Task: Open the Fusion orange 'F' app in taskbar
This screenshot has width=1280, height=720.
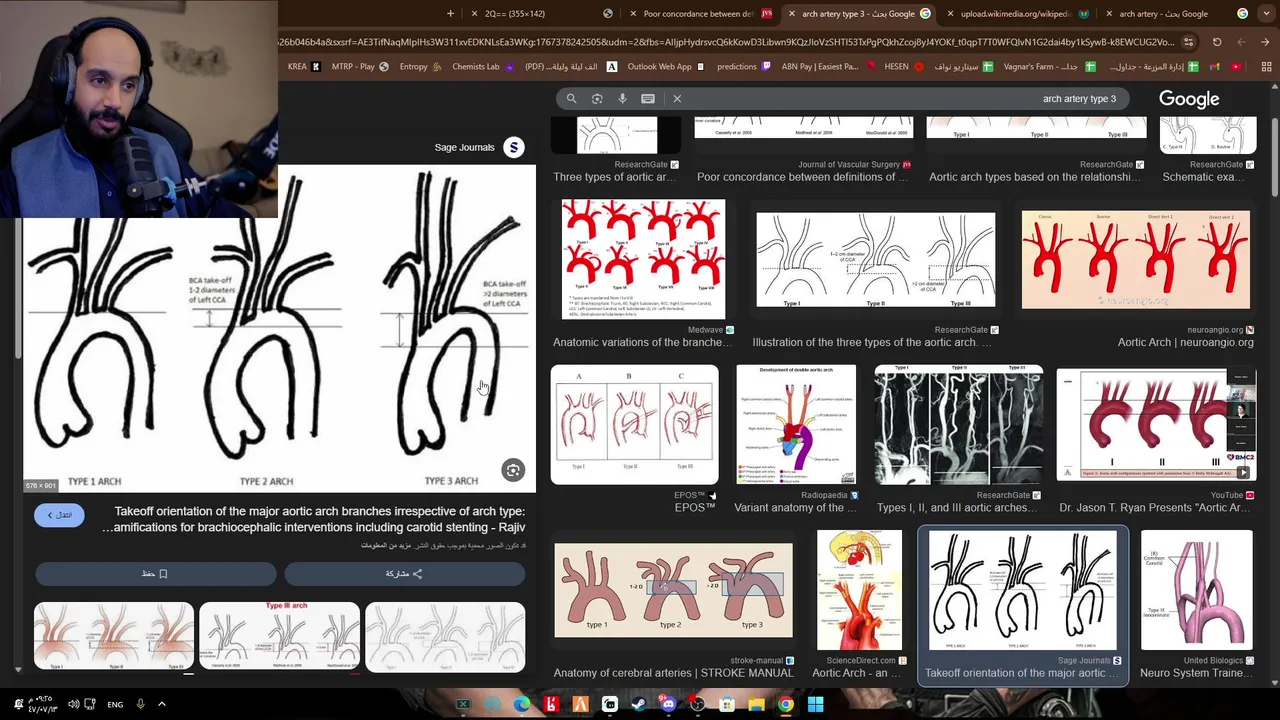Action: coord(580,704)
